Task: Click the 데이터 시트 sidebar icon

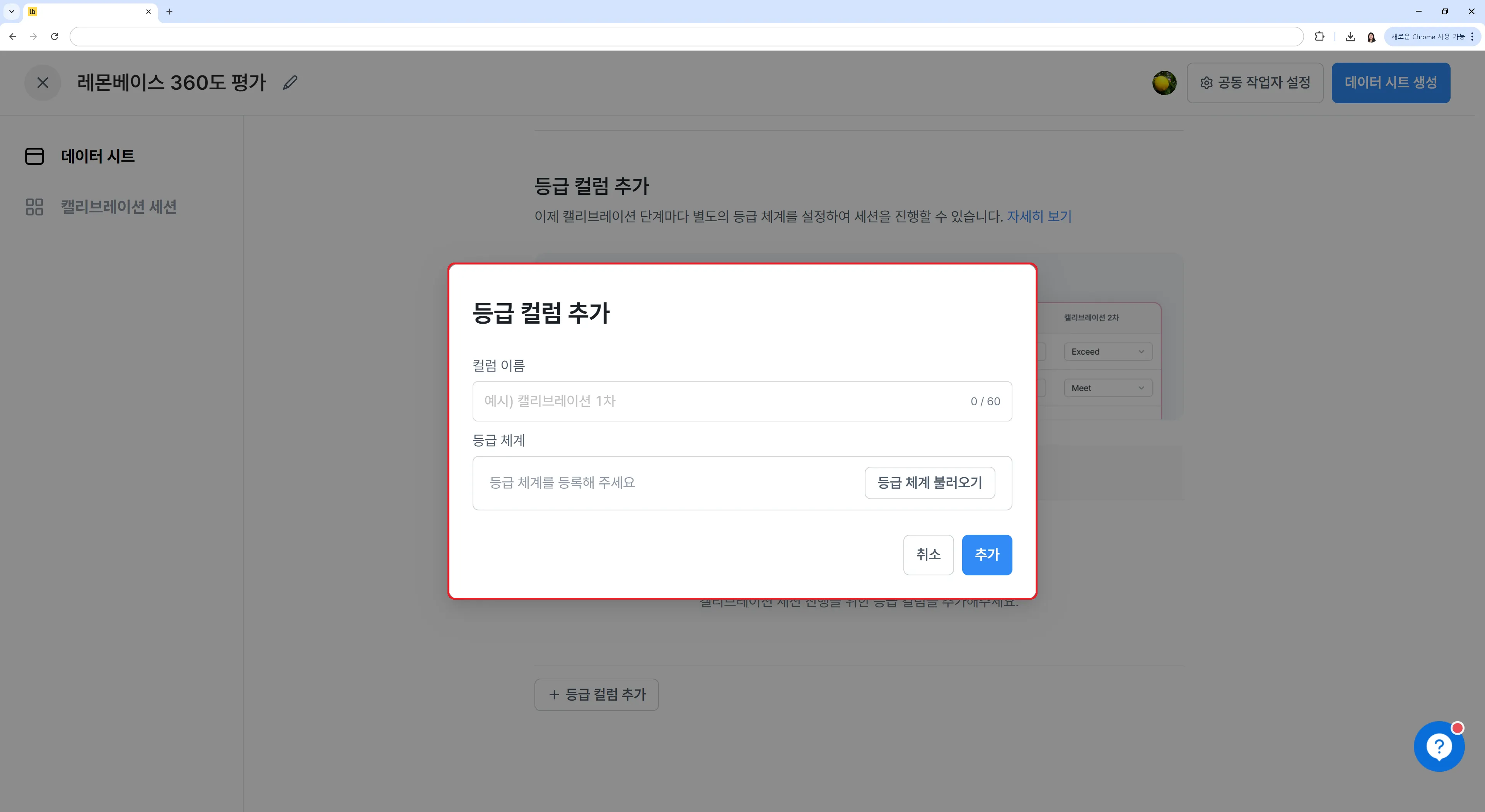Action: (x=34, y=156)
